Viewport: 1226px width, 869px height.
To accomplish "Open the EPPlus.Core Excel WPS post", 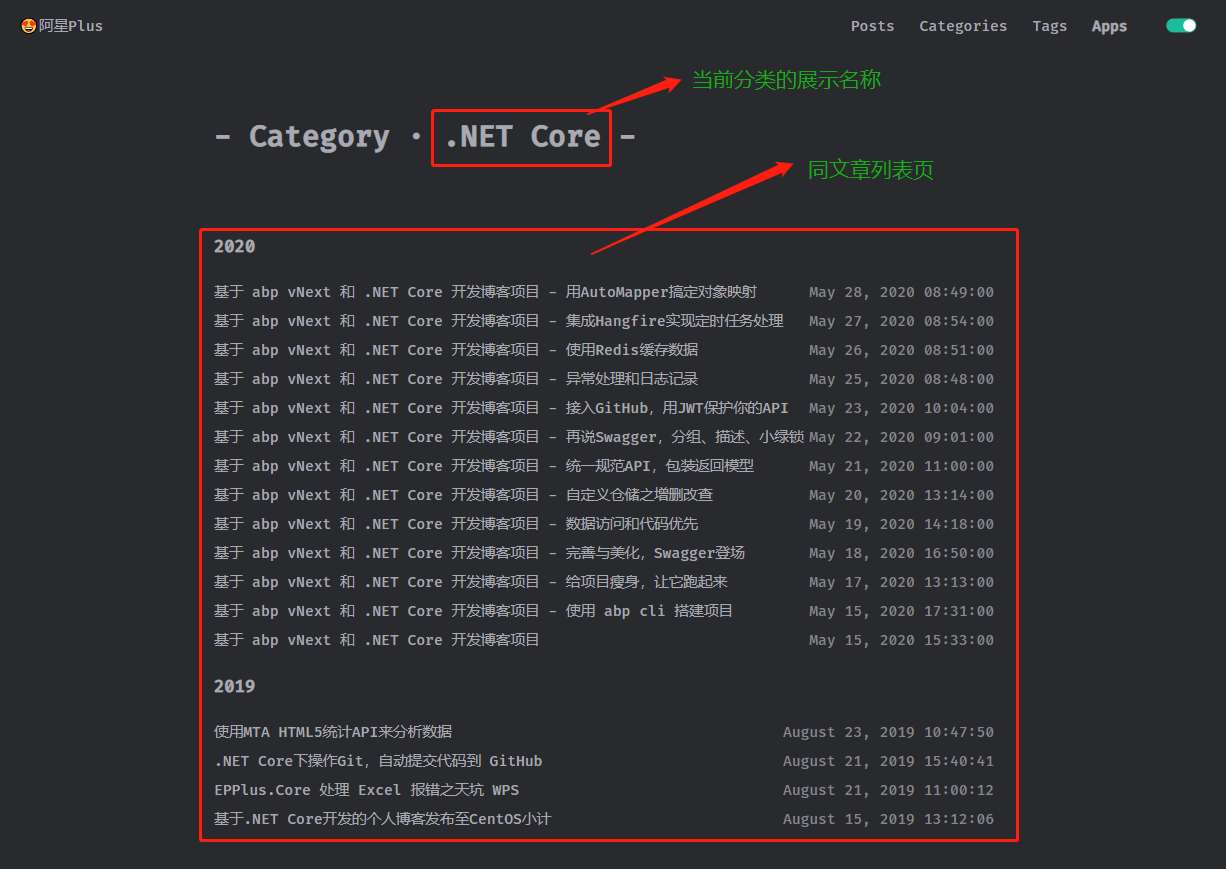I will [x=366, y=790].
